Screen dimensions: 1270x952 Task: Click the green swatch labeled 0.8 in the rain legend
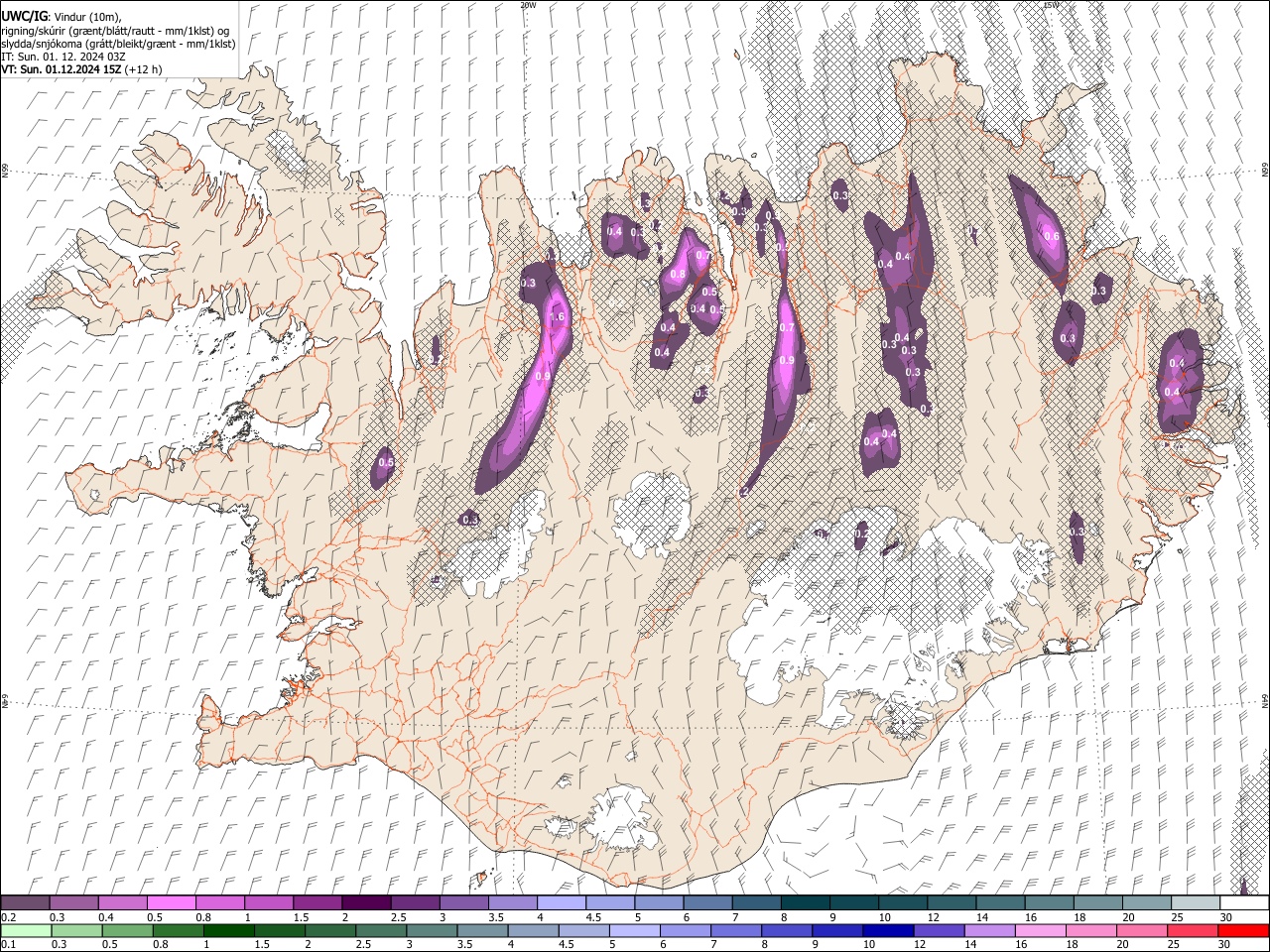point(178,930)
